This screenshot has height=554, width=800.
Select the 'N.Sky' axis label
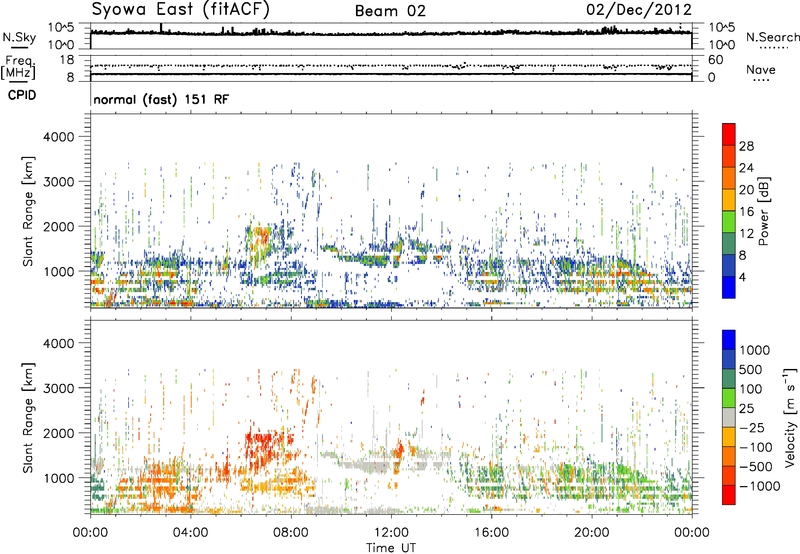[19, 37]
